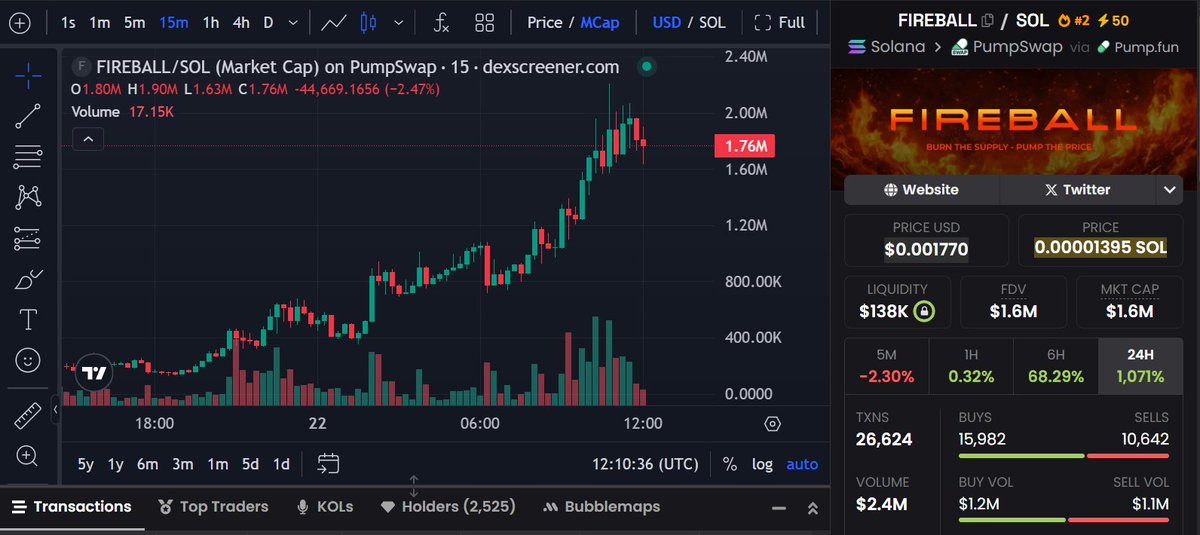The width and height of the screenshot is (1200, 535).
Task: Open the indicators fx menu
Action: tap(441, 22)
